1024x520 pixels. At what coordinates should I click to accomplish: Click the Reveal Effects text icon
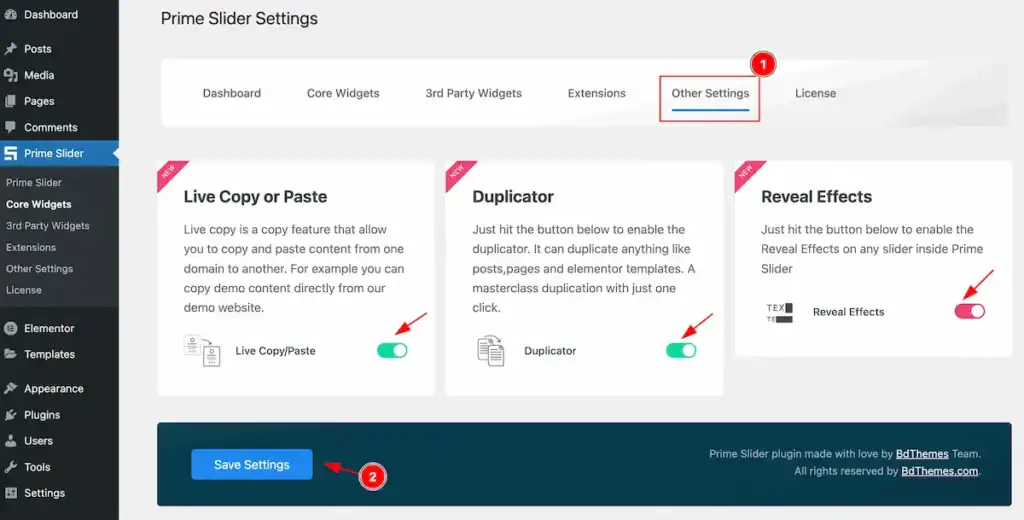(779, 312)
